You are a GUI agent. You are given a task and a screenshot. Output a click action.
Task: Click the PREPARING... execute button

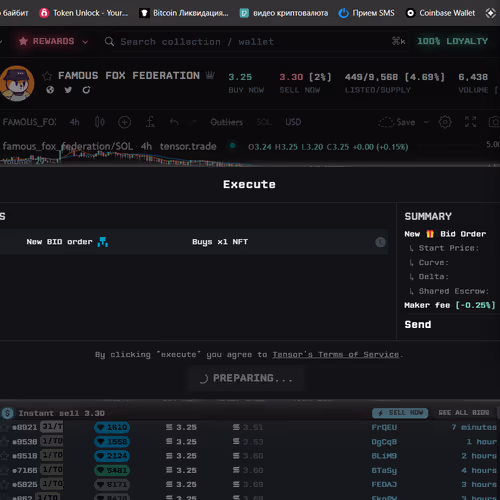point(246,378)
